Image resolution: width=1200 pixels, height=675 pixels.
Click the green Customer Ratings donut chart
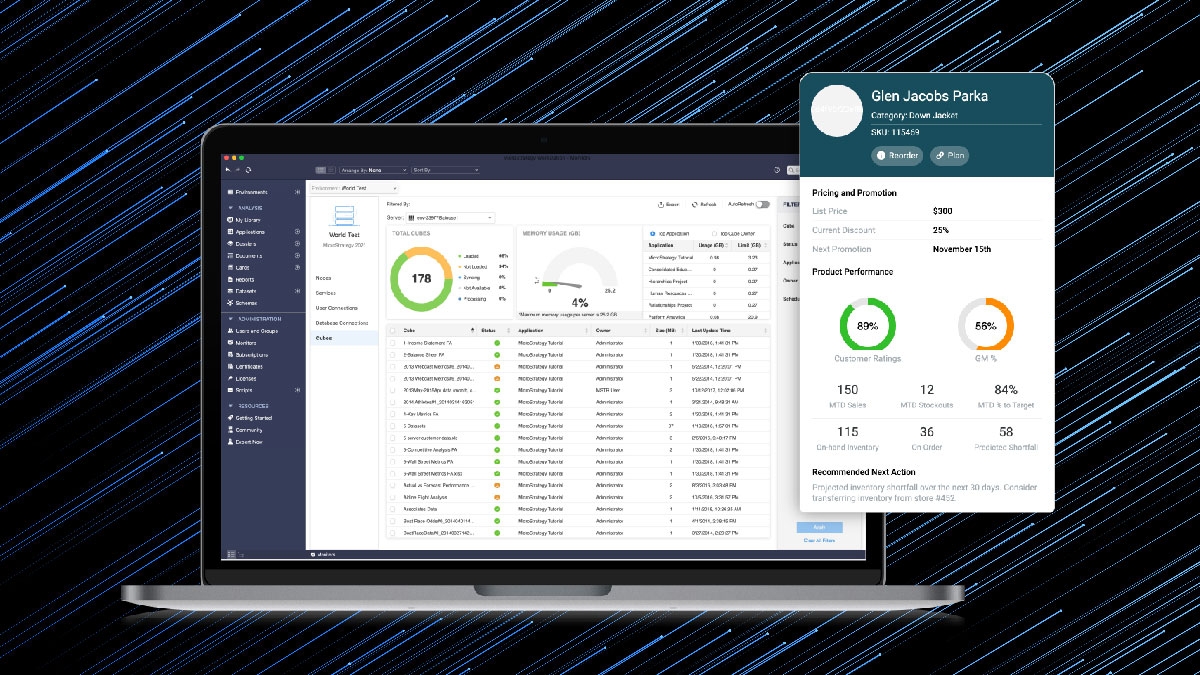coord(866,325)
